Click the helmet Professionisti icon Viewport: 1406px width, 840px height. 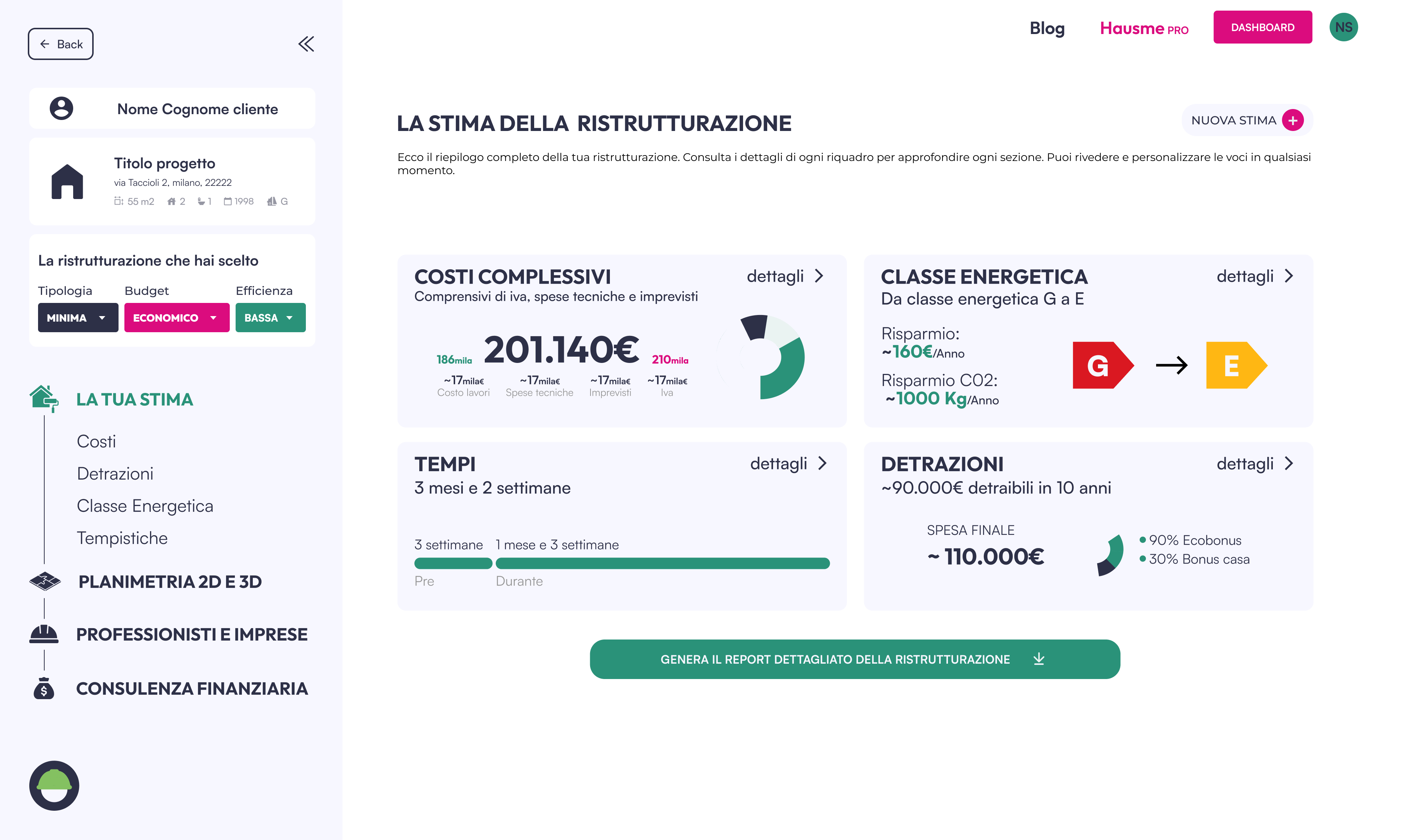click(44, 634)
